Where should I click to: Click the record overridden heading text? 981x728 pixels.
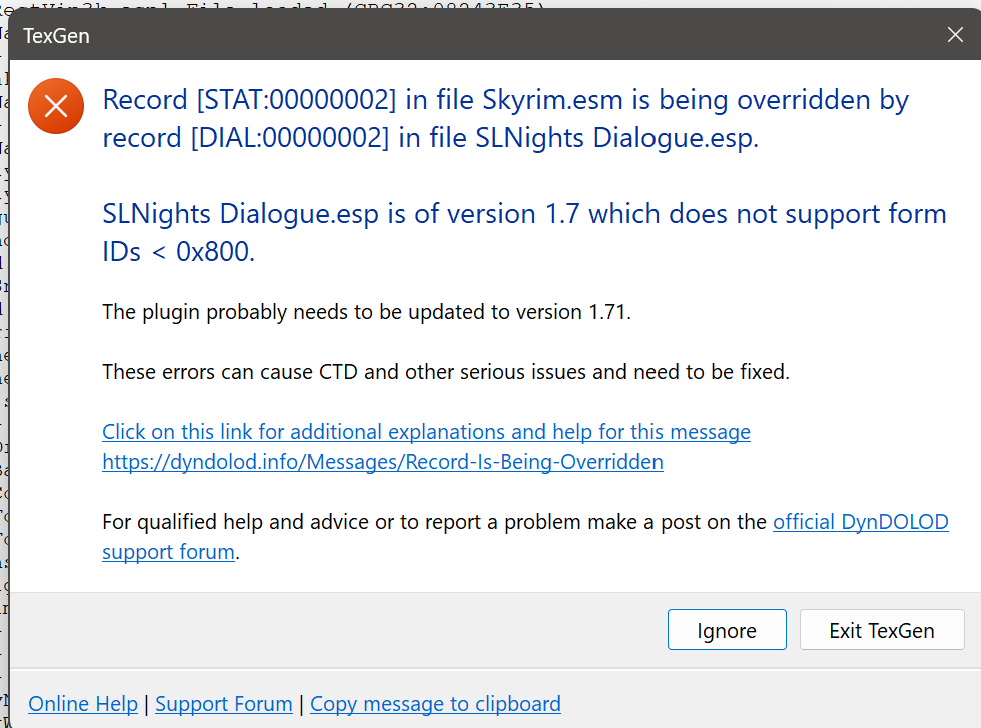506,119
